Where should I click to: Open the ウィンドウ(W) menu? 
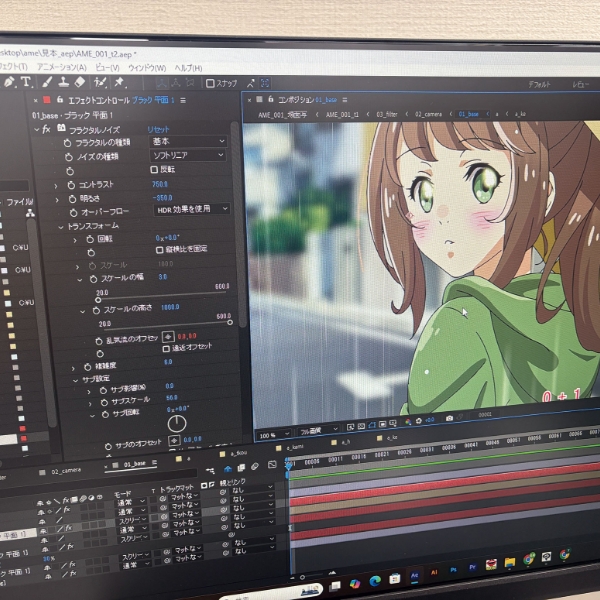(147, 68)
